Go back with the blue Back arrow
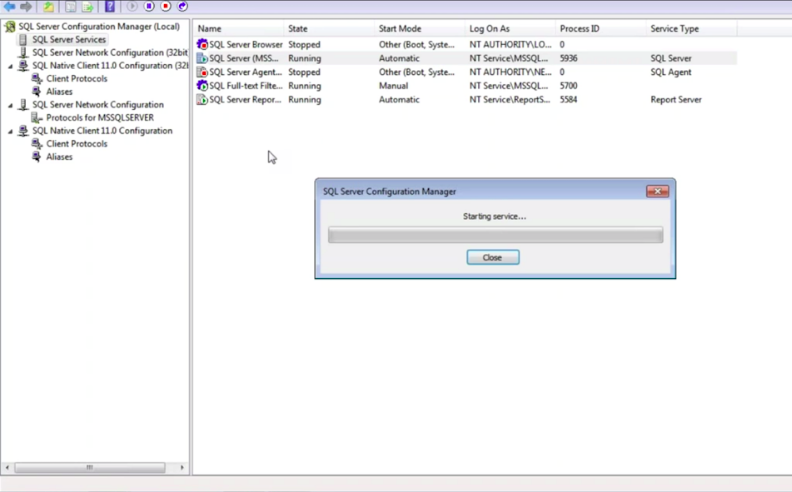Viewport: 792px width, 492px height. point(9,7)
